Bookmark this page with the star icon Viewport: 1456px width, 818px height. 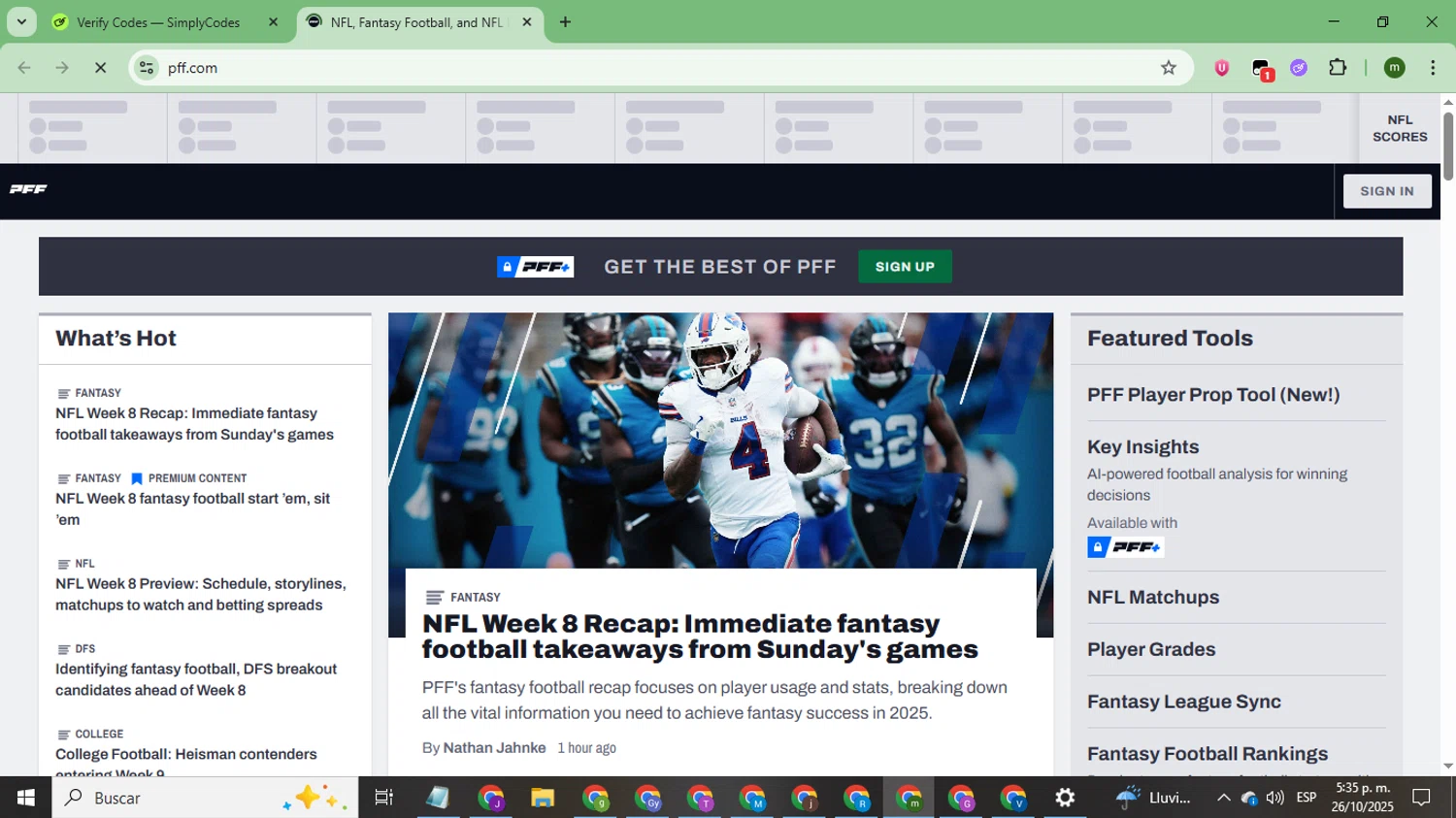click(1168, 68)
